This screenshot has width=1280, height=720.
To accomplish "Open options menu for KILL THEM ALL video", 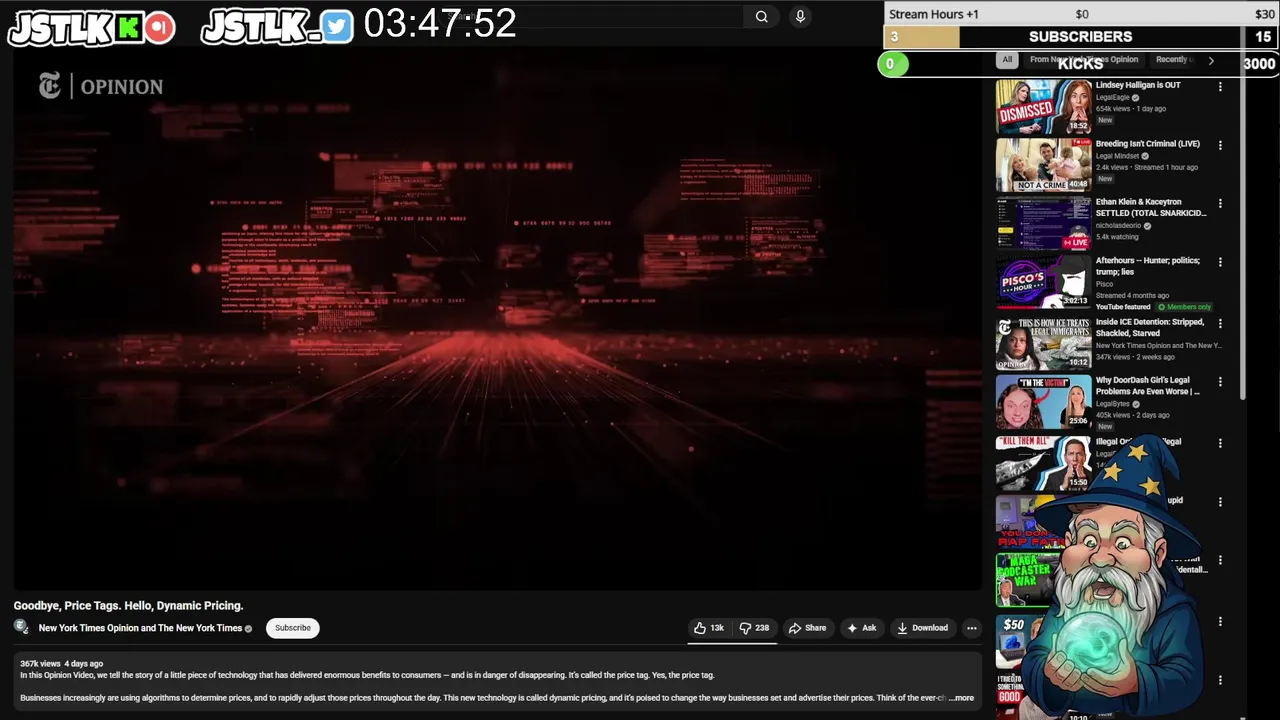I will click(1220, 443).
